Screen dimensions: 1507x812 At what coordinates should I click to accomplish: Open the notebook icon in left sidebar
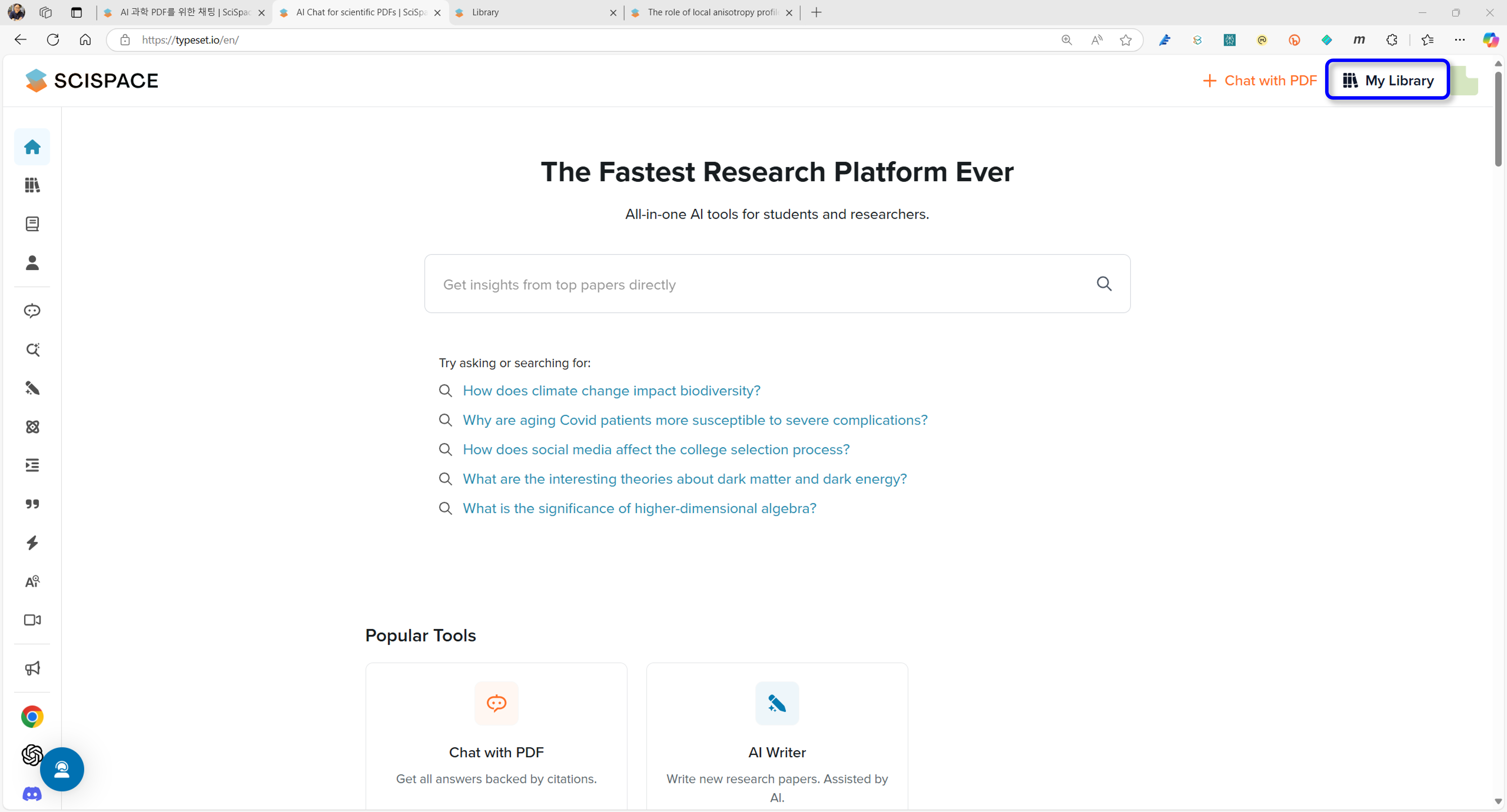point(32,224)
